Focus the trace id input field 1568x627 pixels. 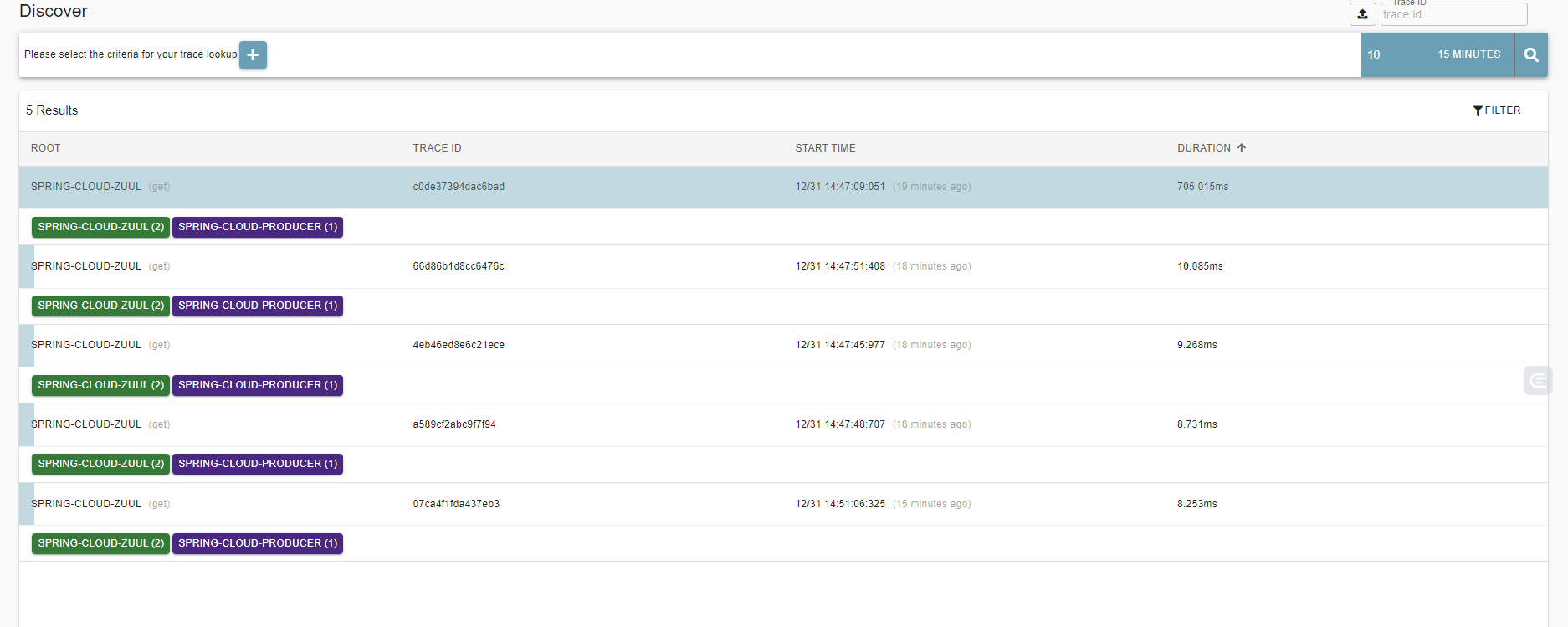pyautogui.click(x=1453, y=14)
